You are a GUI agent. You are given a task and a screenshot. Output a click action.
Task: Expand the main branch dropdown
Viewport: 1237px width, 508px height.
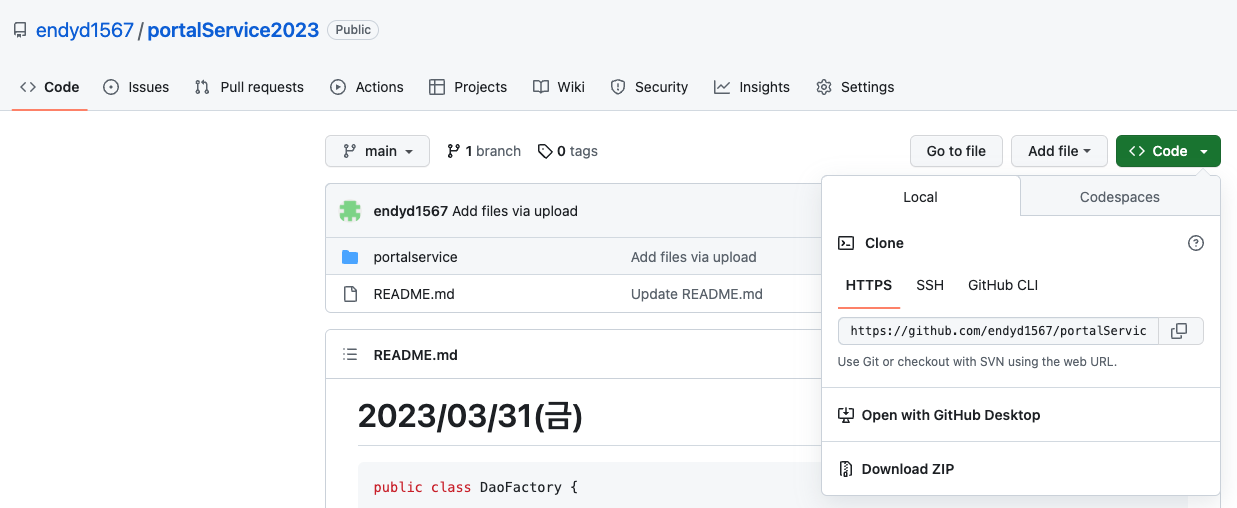377,151
